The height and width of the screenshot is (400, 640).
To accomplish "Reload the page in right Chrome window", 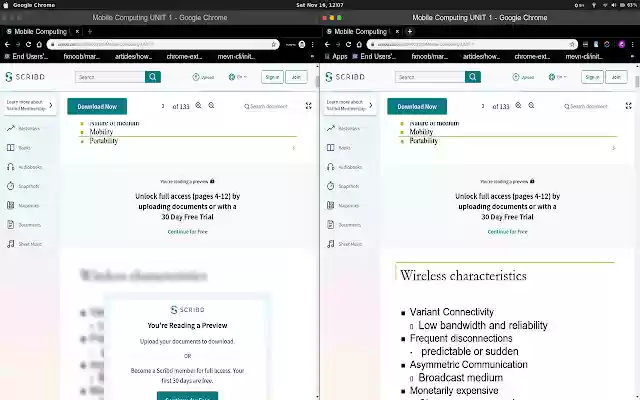I will point(348,44).
